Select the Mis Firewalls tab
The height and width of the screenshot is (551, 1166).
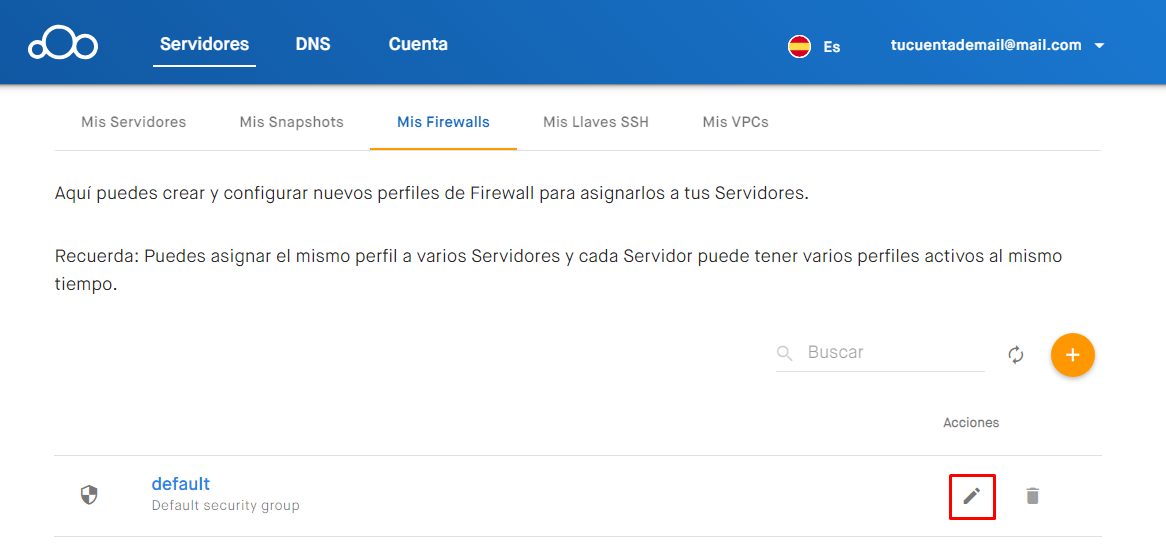(x=443, y=122)
